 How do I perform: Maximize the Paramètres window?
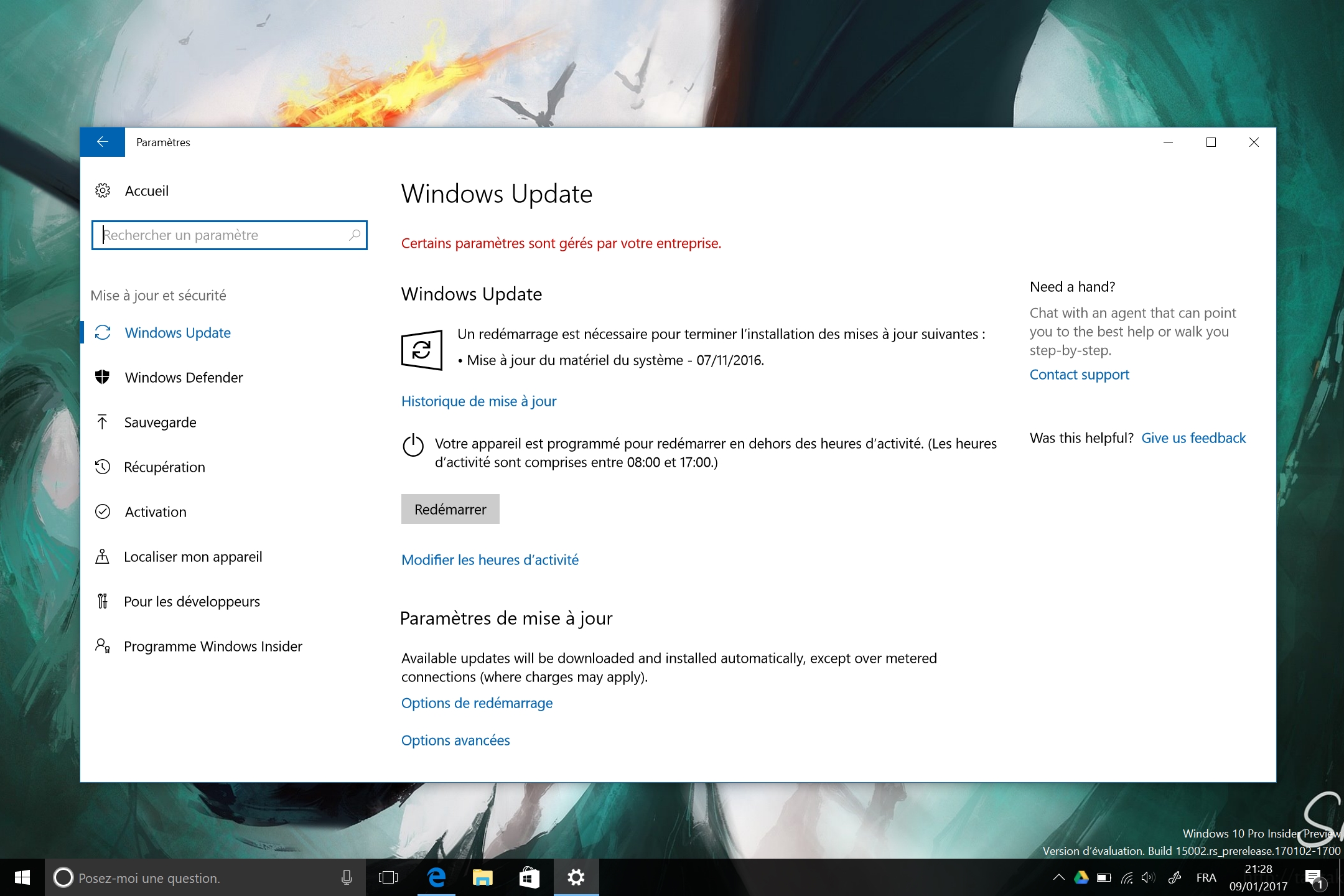click(1211, 142)
